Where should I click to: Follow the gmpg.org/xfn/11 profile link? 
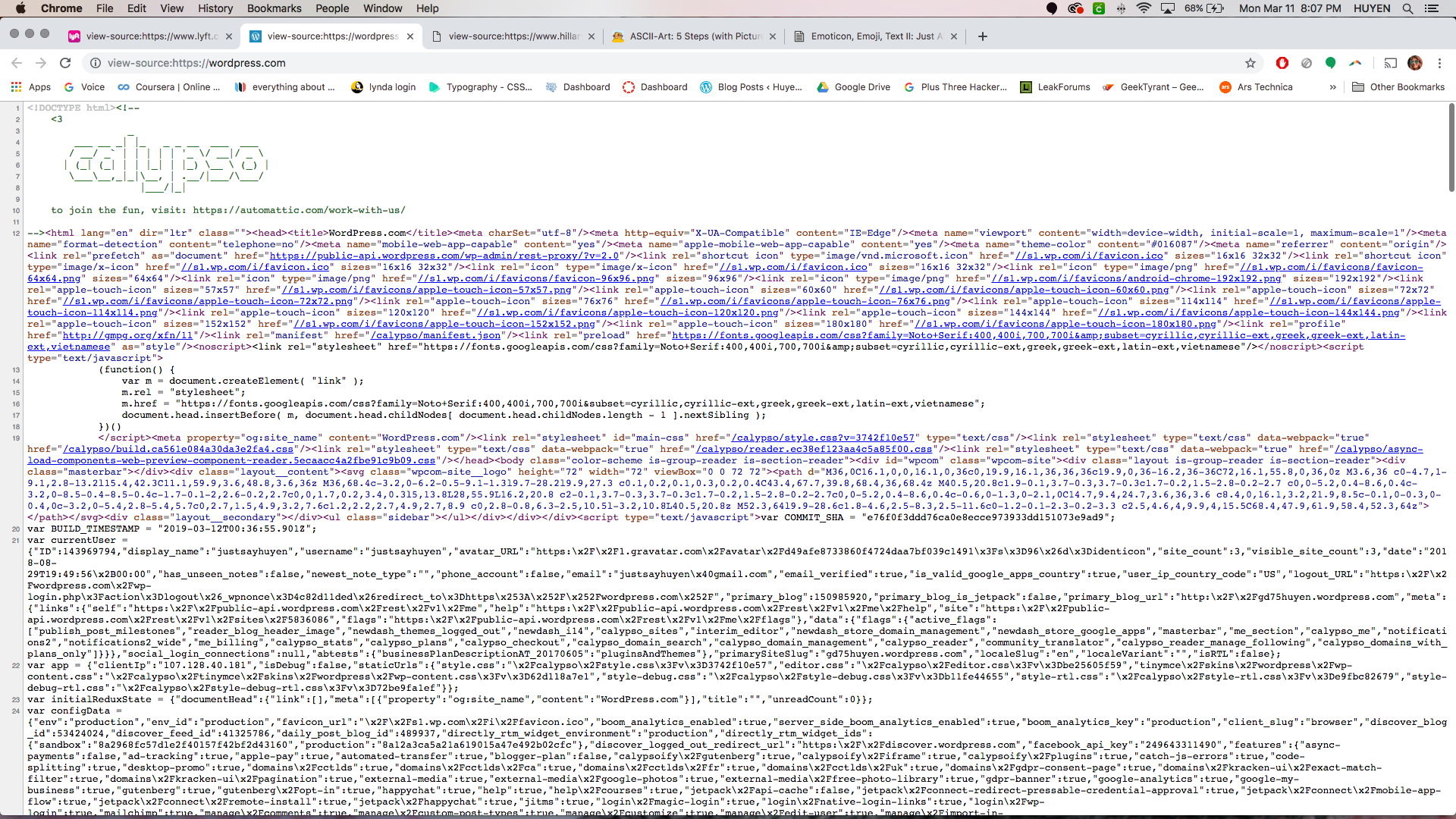pos(129,335)
